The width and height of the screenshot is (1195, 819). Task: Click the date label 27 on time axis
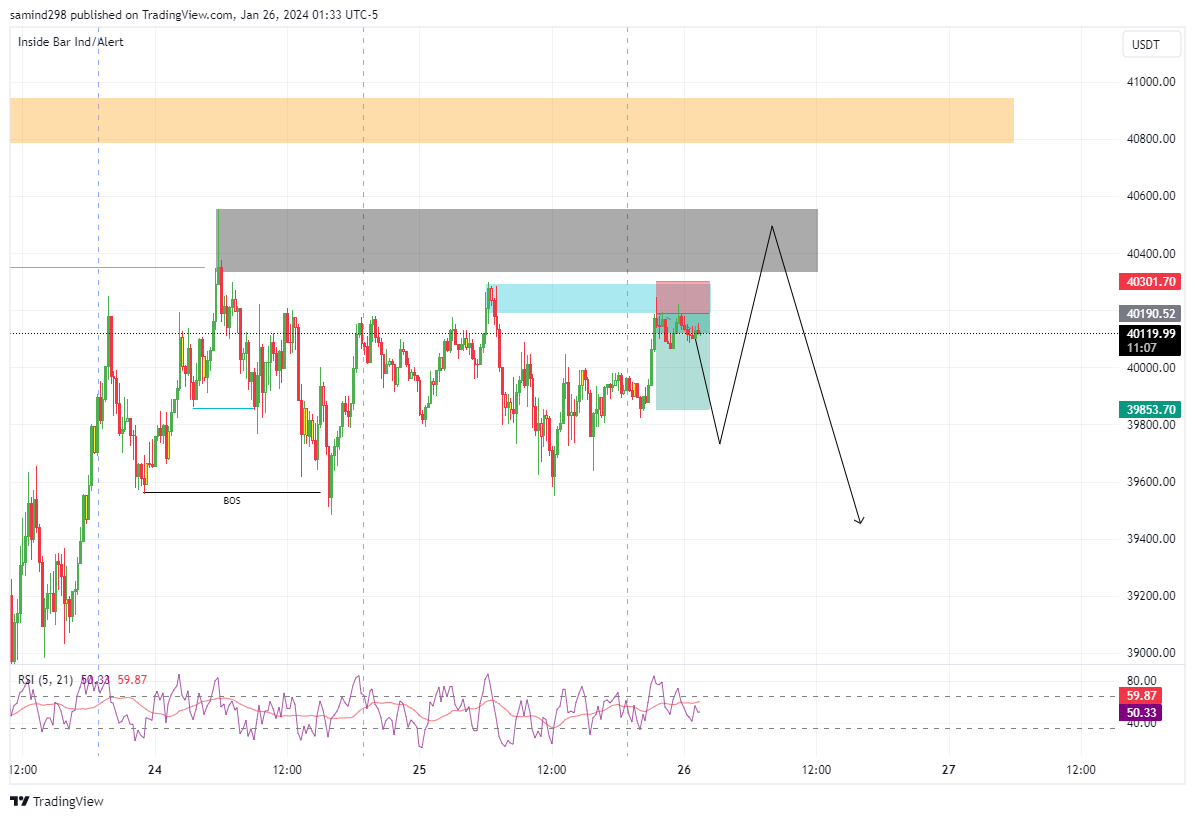click(949, 770)
